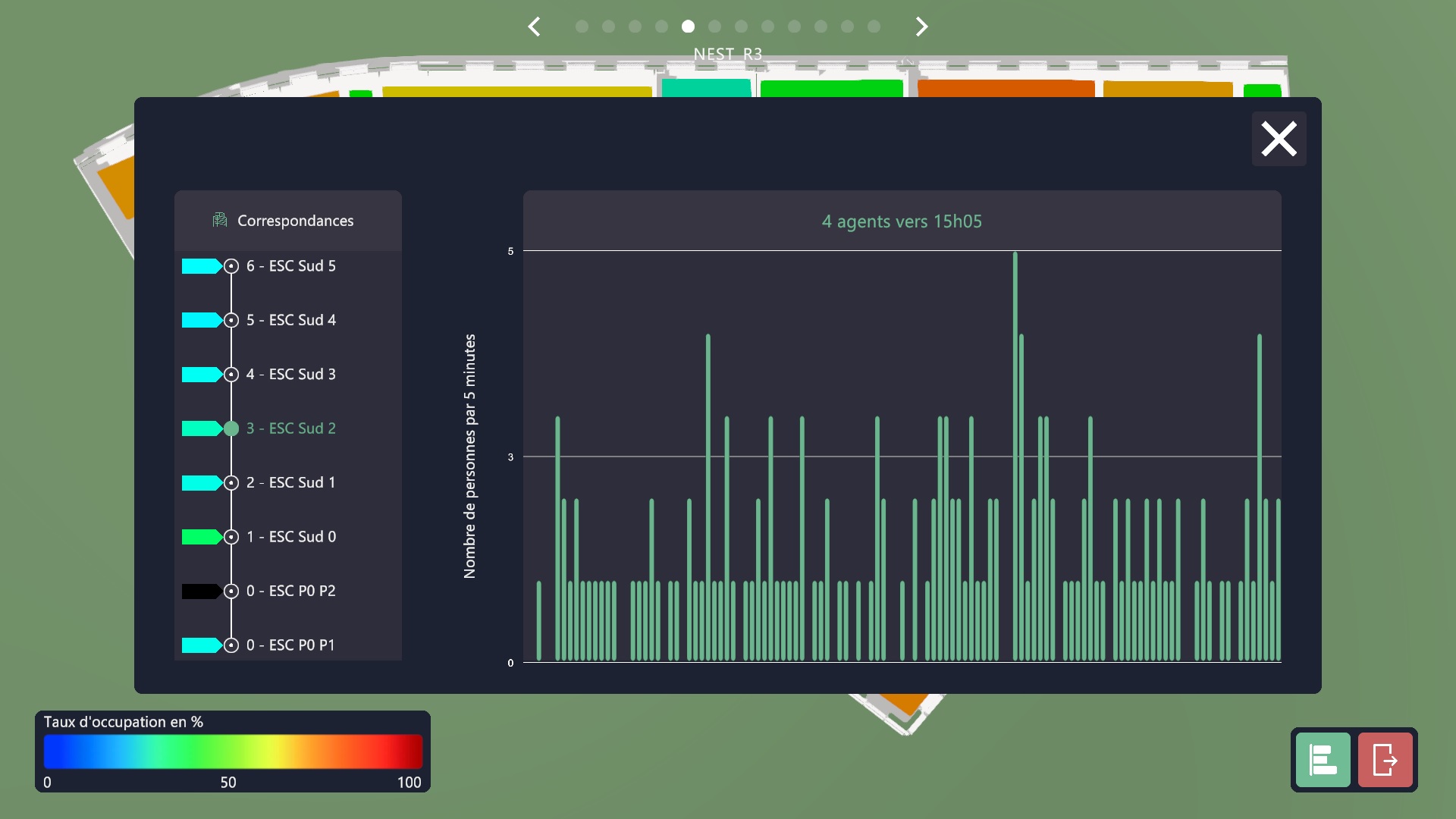The height and width of the screenshot is (819, 1456).
Task: Close the chart popup with X
Action: pos(1279,140)
